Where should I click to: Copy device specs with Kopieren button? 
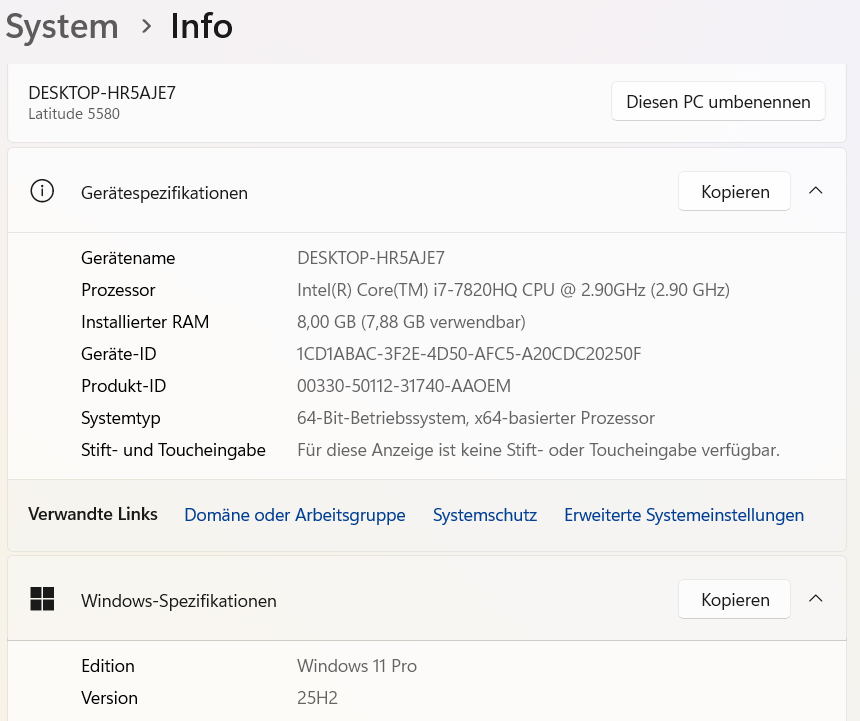734,191
